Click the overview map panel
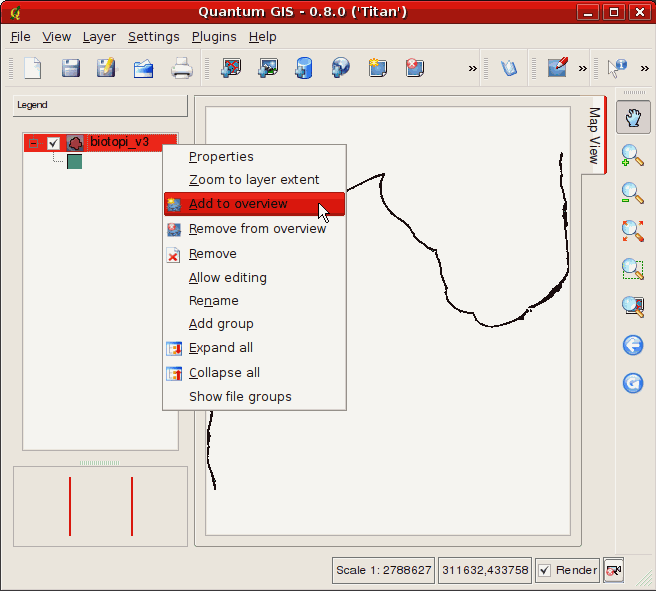 pos(100,506)
